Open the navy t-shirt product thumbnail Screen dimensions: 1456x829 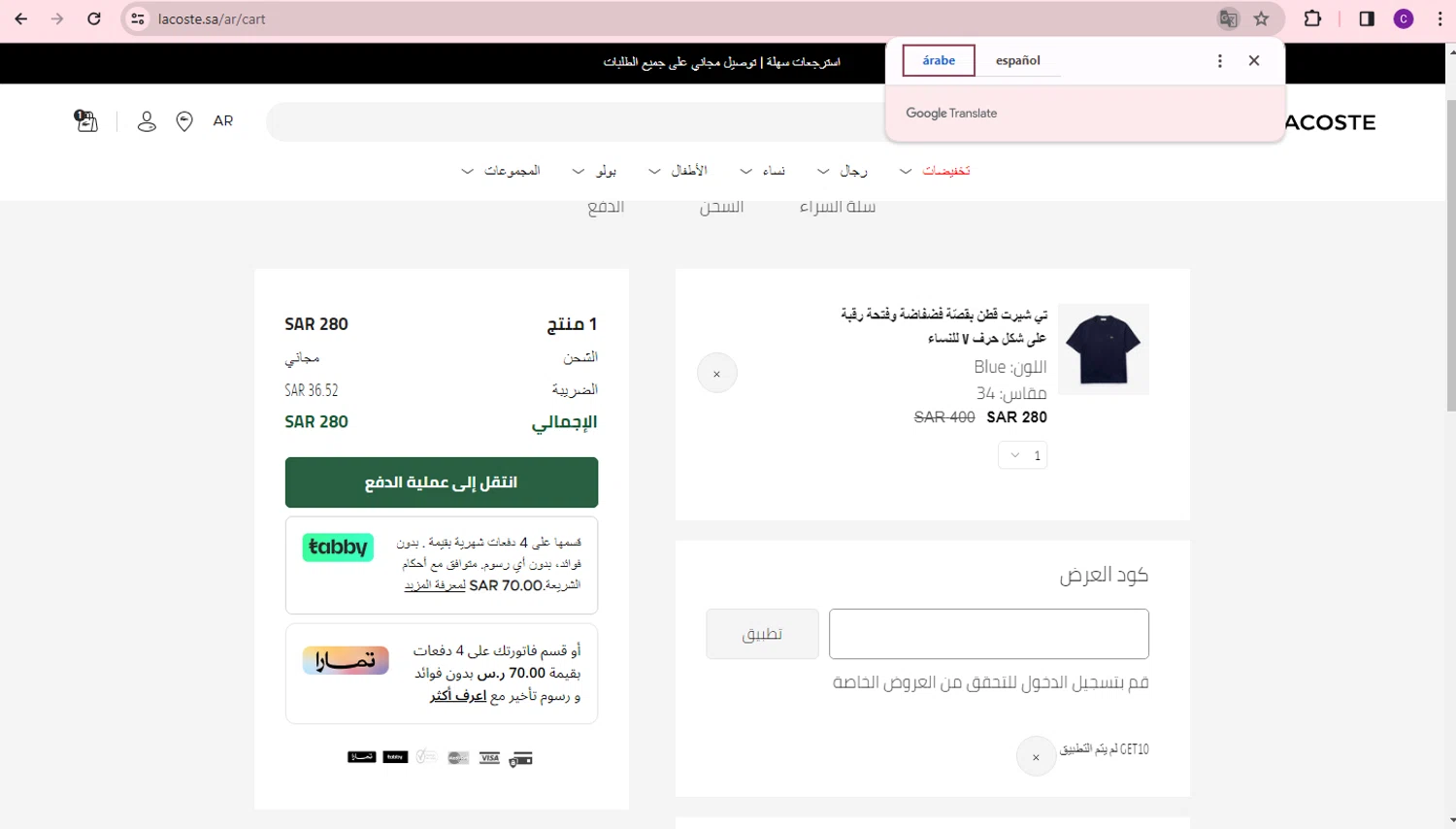click(1104, 349)
